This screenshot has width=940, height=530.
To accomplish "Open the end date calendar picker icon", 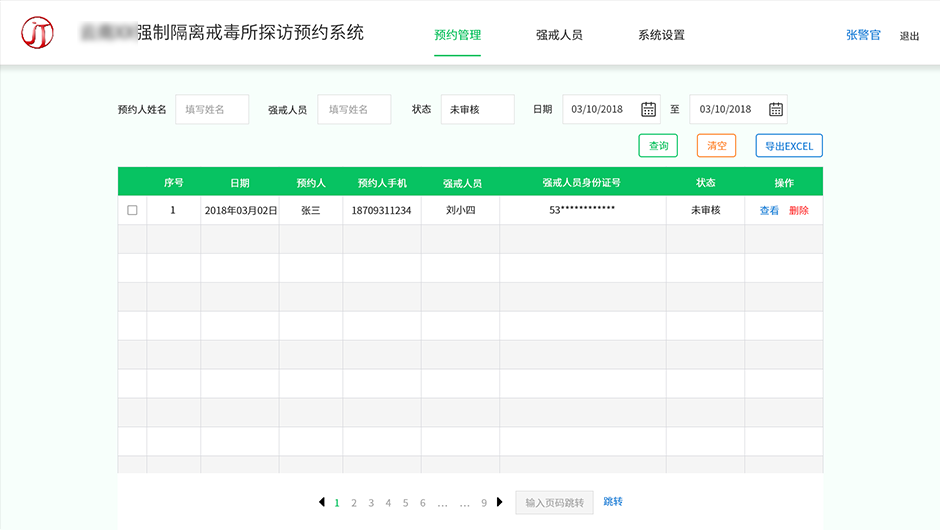I will 776,109.
